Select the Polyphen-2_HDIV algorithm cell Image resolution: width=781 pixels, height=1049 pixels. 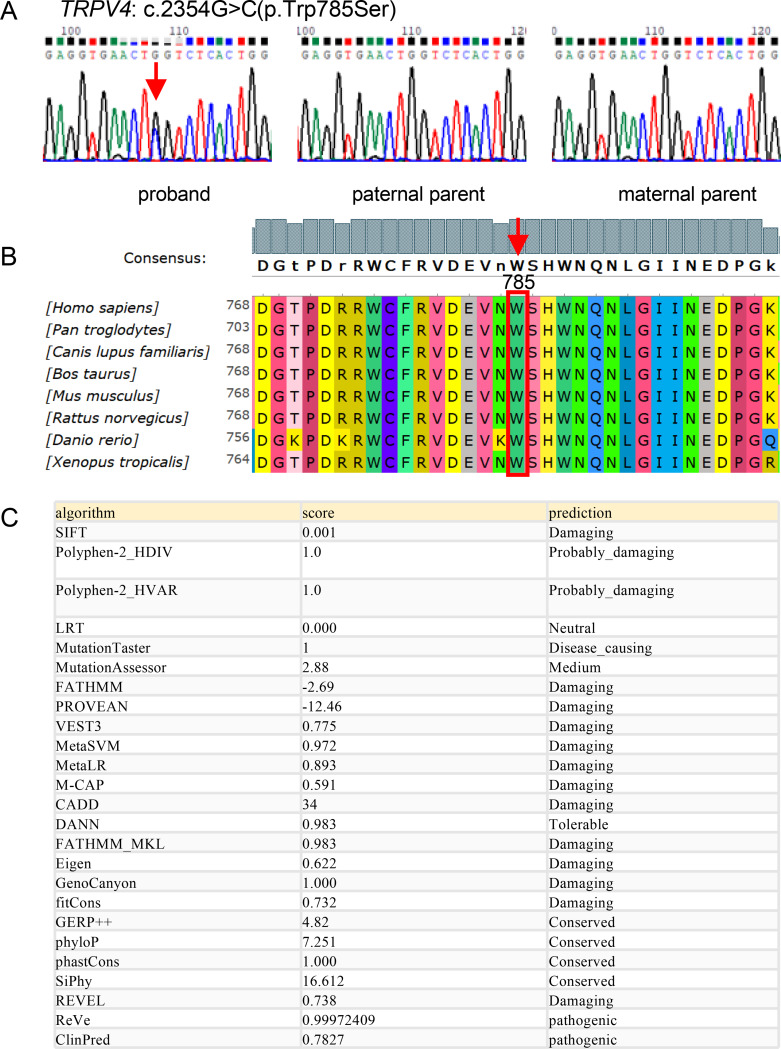click(x=177, y=560)
